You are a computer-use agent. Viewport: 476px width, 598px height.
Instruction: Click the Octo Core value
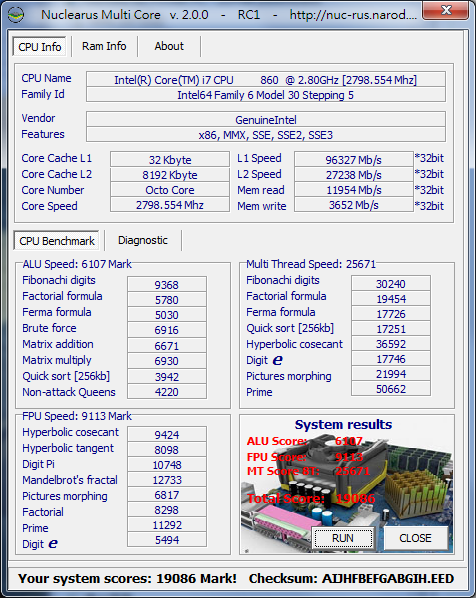[x=170, y=190]
